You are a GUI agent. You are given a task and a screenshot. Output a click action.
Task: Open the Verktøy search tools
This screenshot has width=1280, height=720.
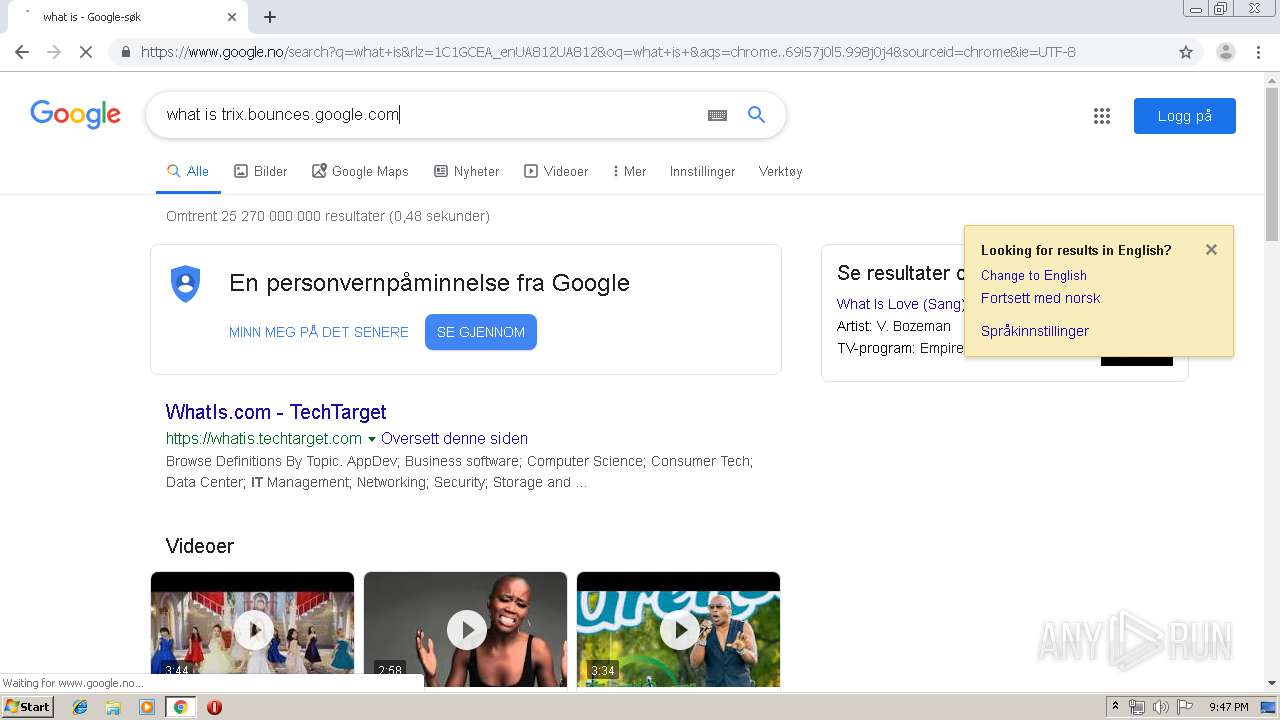(780, 171)
